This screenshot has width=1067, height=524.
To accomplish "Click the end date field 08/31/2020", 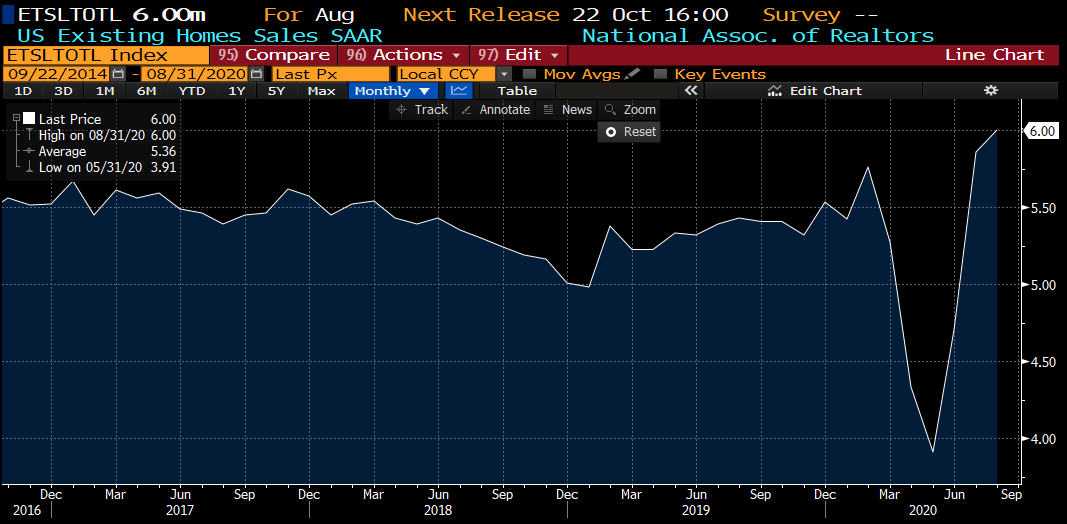I will [x=195, y=74].
